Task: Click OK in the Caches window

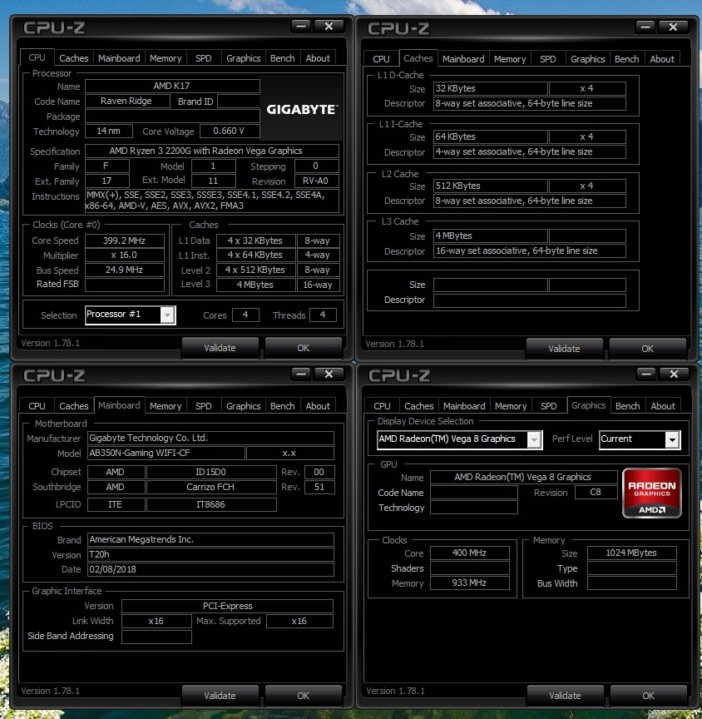Action: (x=647, y=349)
